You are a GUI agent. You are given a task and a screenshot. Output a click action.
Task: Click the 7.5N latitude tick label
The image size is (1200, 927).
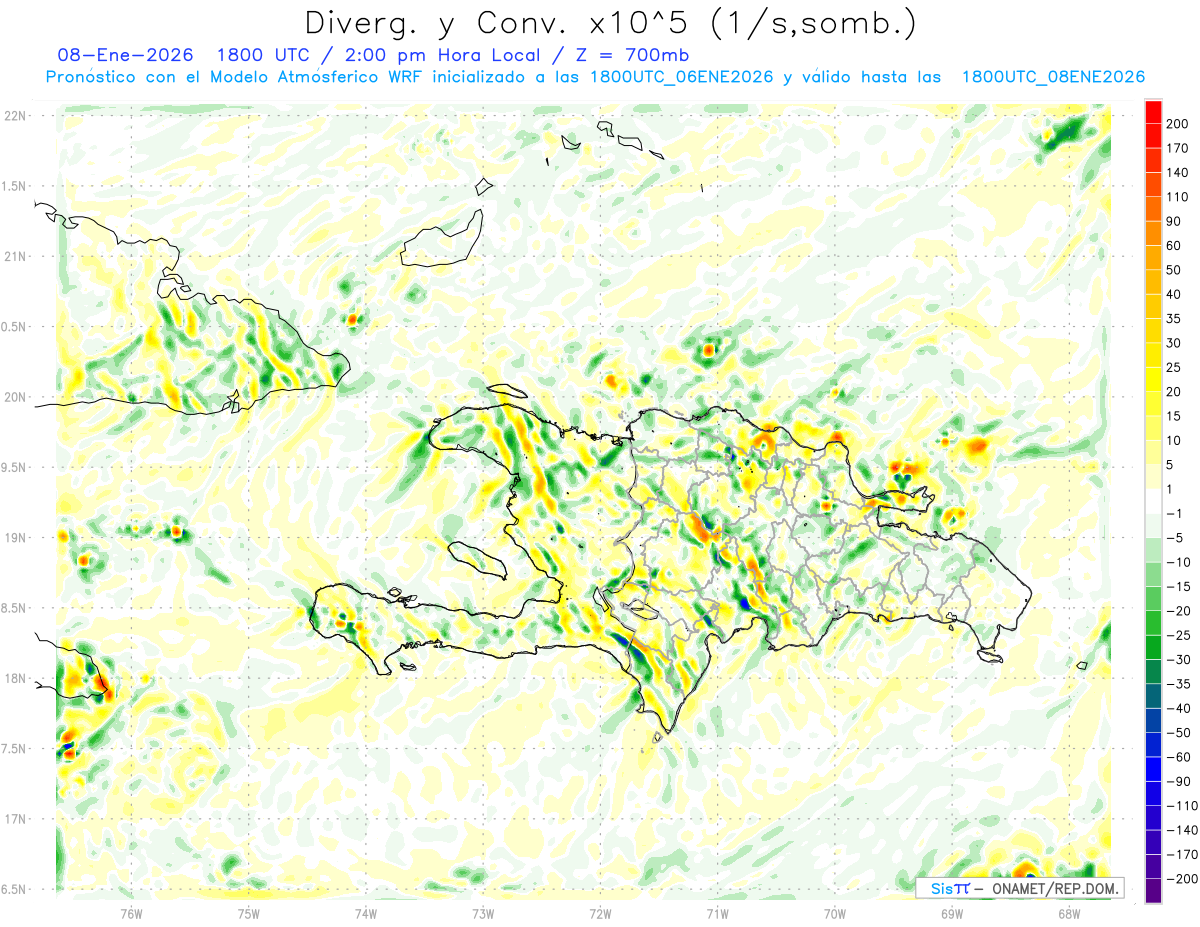[15, 749]
